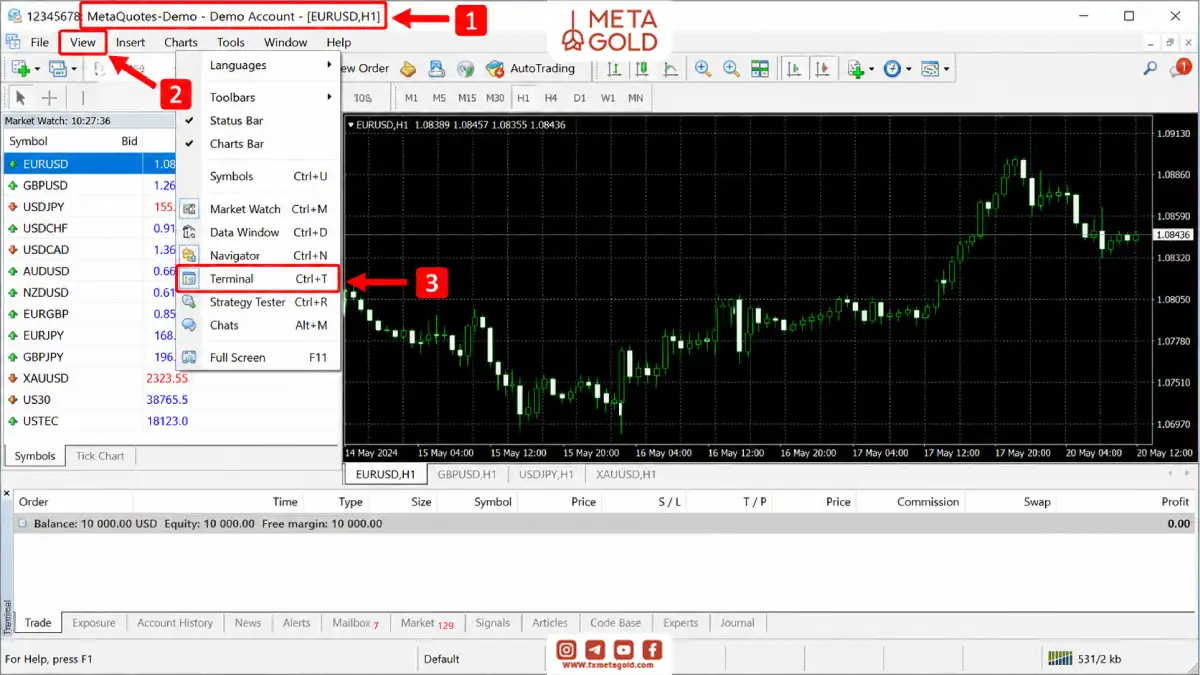Screen dimensions: 1200x675
Task: Choose Full Screen from View menu
Action: (259, 357)
